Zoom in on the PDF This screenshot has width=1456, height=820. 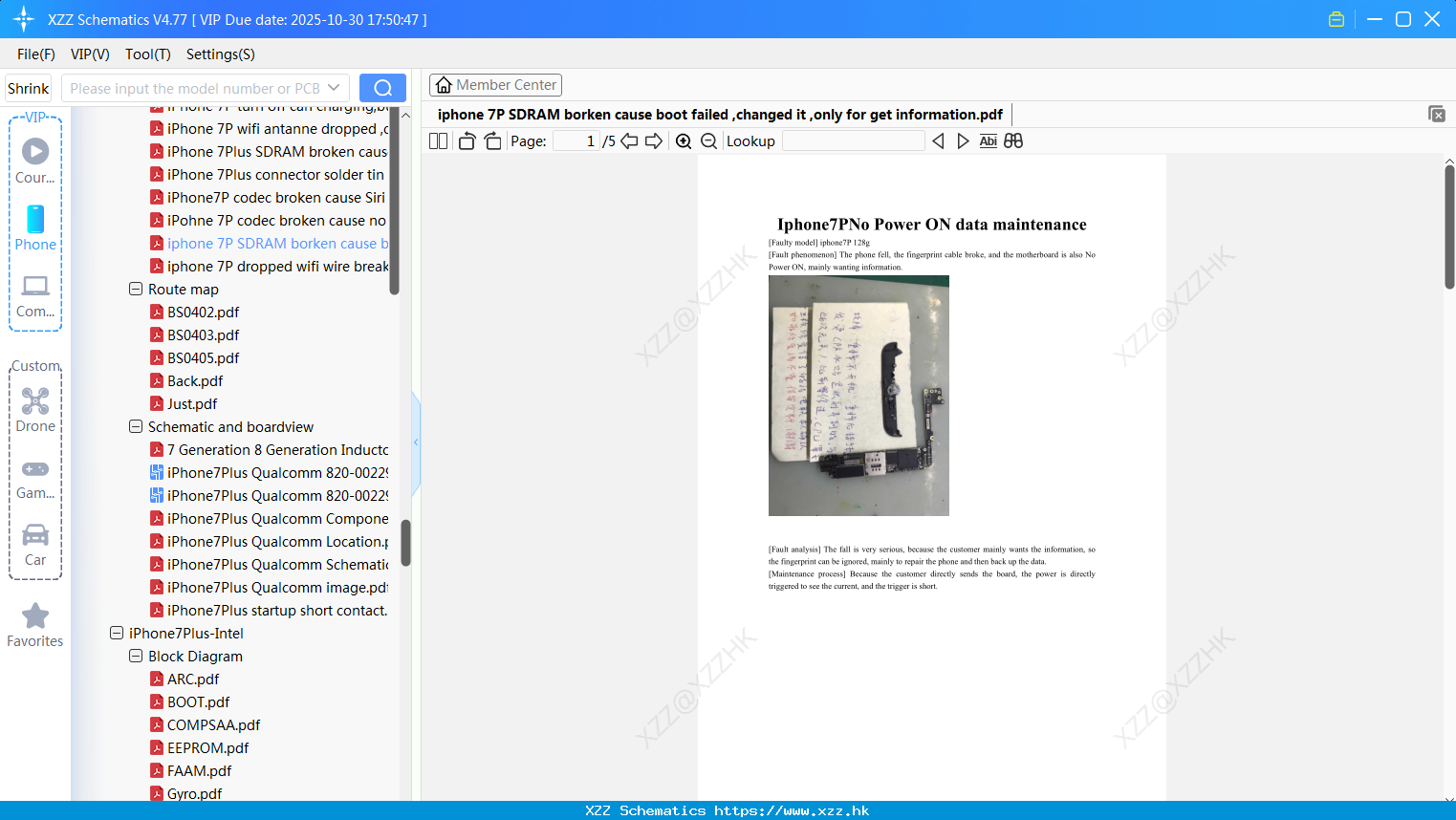point(684,140)
